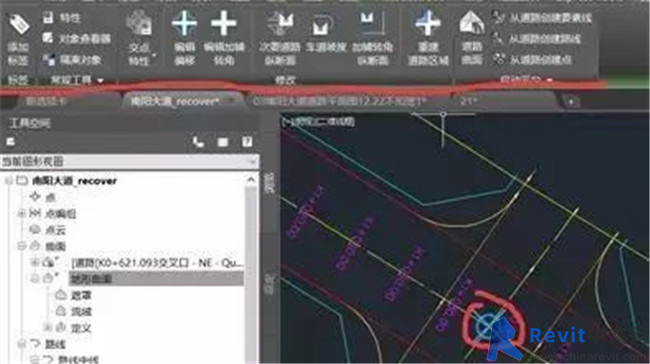Viewport: 650px width, 364px height.
Task: Click 从道路创建点 (Points from Corridor)
Action: pos(532,60)
